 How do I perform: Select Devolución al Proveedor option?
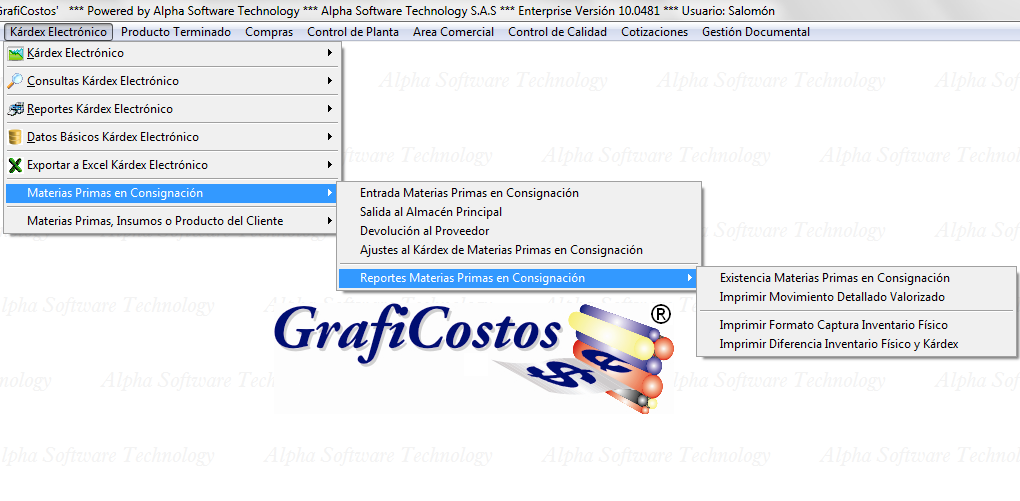pyautogui.click(x=424, y=231)
